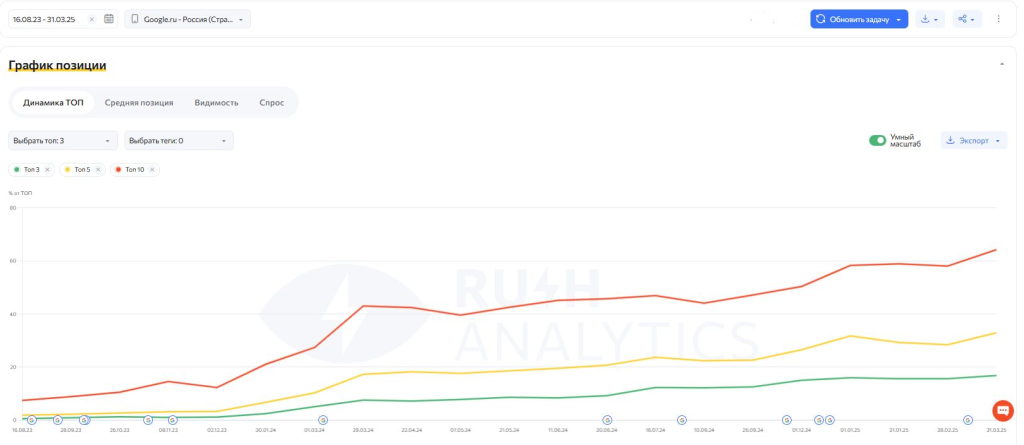Click the date range input field

pyautogui.click(x=48, y=19)
